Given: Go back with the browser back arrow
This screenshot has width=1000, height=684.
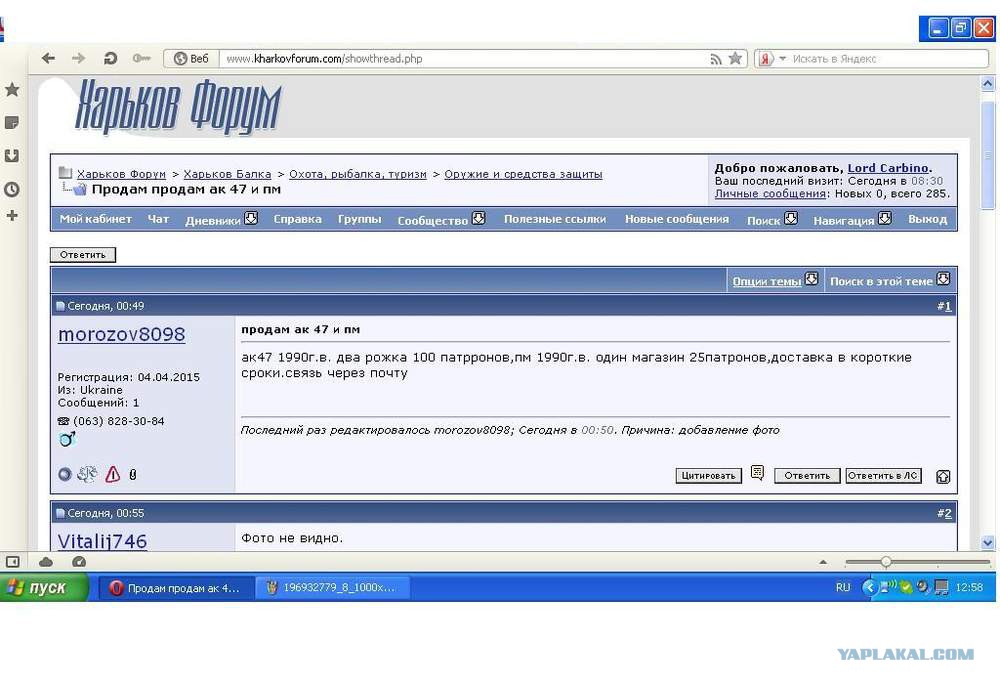Looking at the screenshot, I should [x=48, y=59].
